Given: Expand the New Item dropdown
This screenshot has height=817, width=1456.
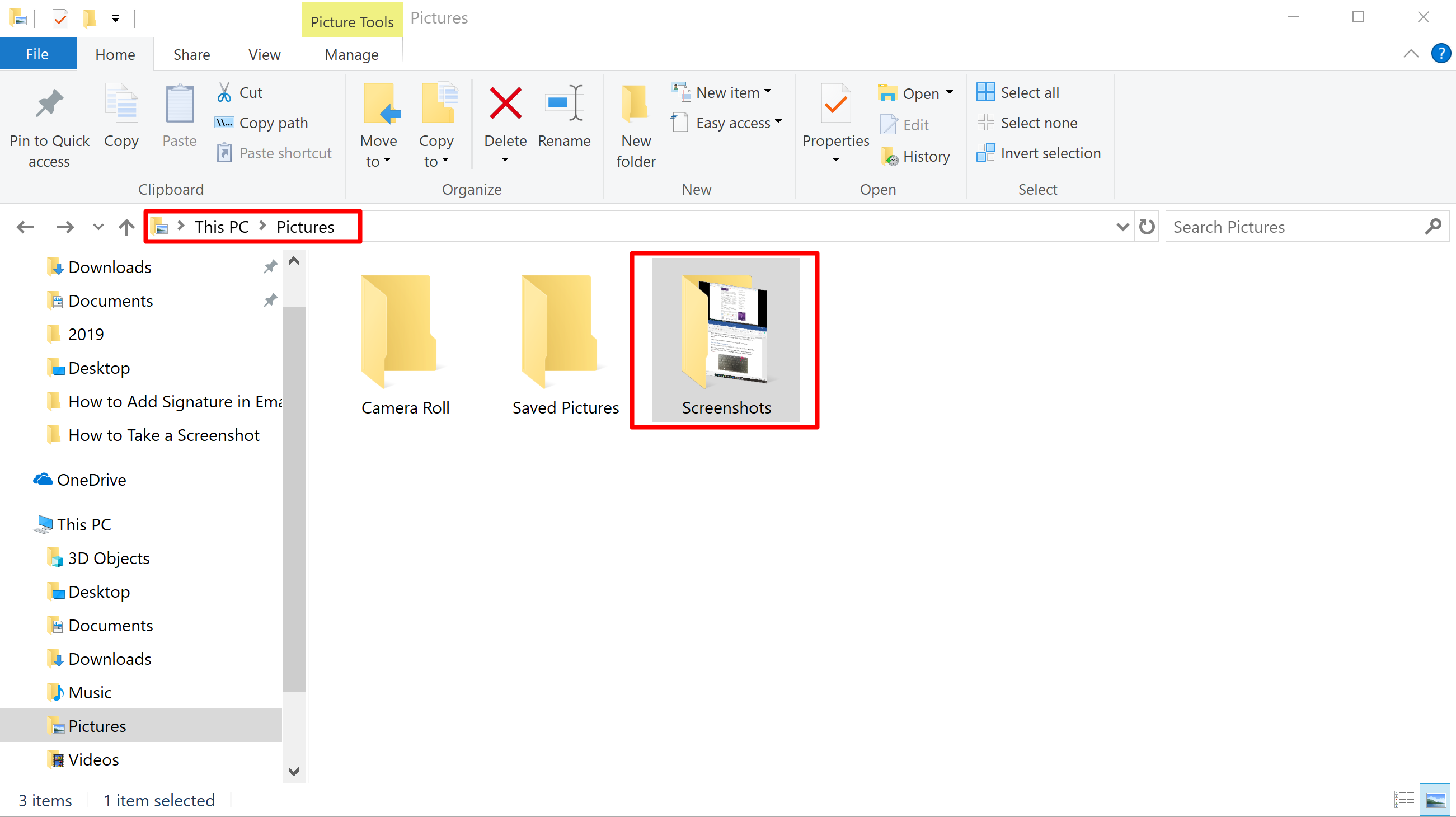Looking at the screenshot, I should coord(770,91).
